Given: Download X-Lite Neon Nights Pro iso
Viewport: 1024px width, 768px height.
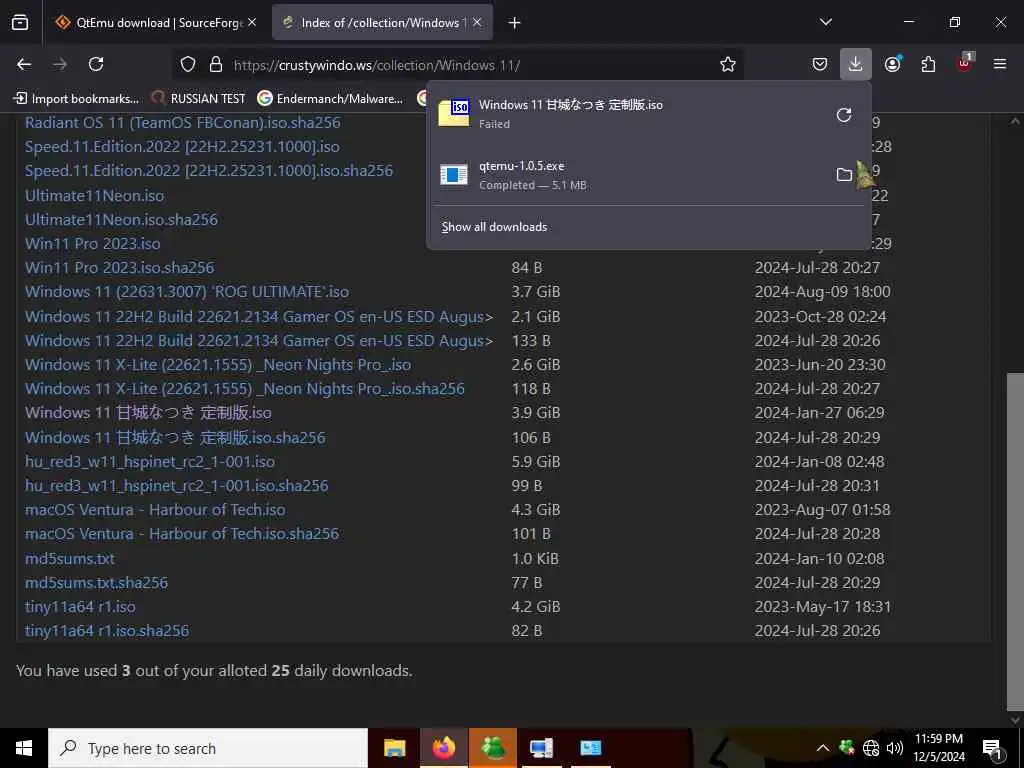Looking at the screenshot, I should coord(218,365).
